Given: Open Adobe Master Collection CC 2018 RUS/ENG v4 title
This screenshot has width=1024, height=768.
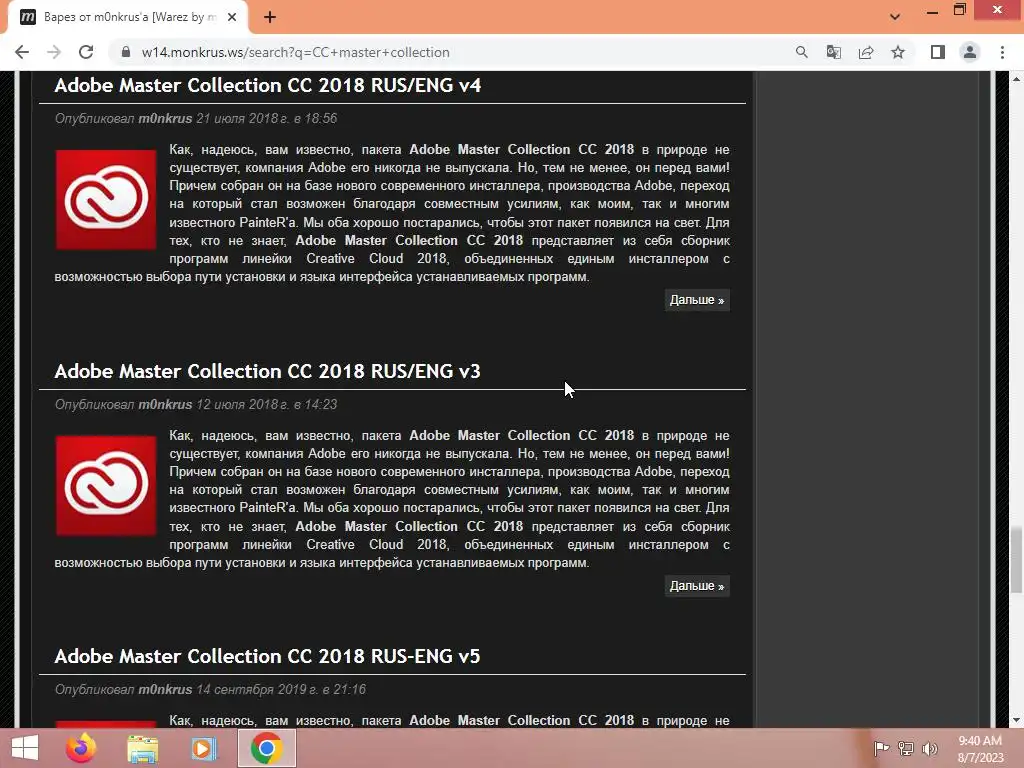Looking at the screenshot, I should (x=268, y=86).
